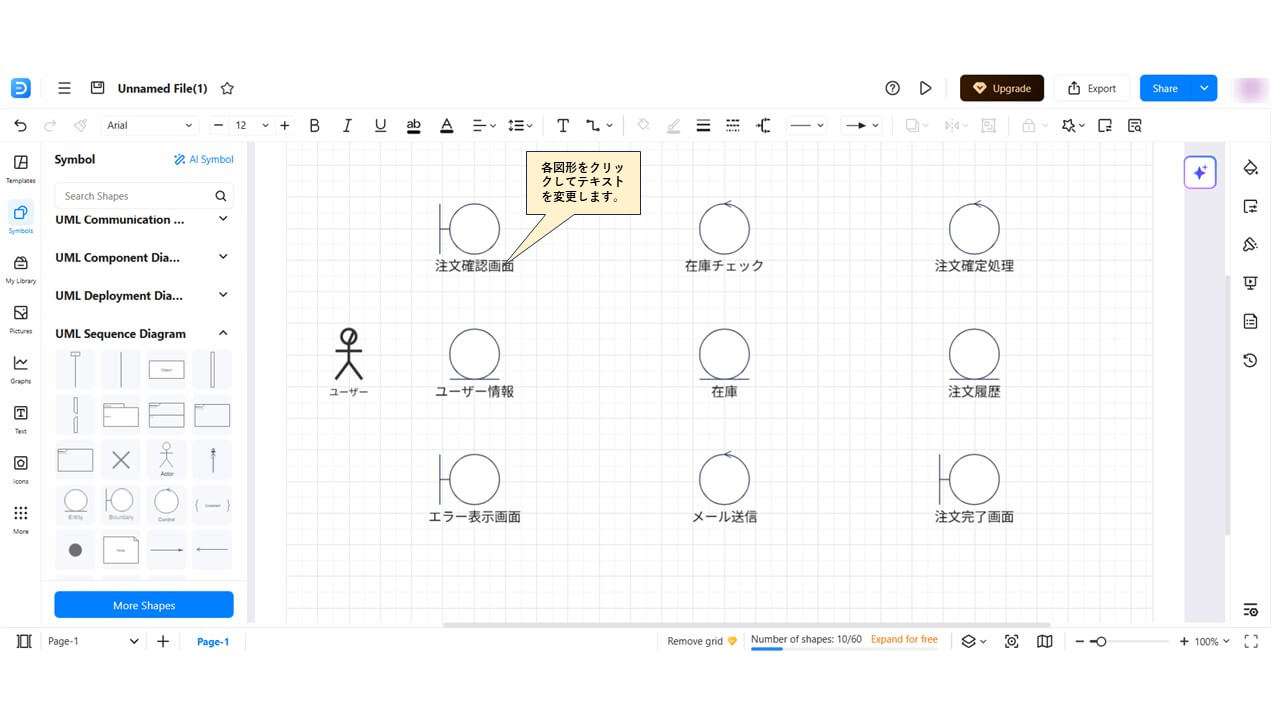Click the Upgrade button
The width and height of the screenshot is (1280, 720).
pos(1001,88)
